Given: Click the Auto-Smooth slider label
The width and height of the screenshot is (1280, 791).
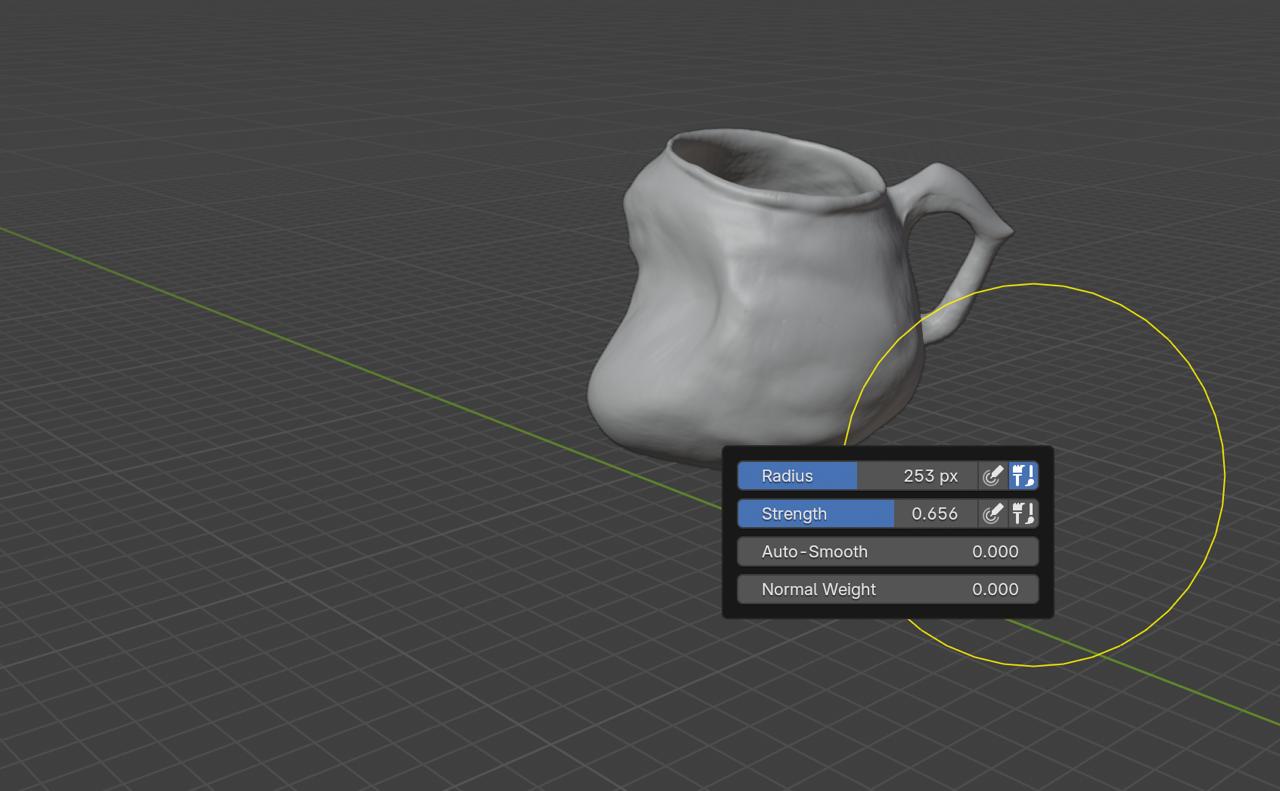Looking at the screenshot, I should pos(814,552).
